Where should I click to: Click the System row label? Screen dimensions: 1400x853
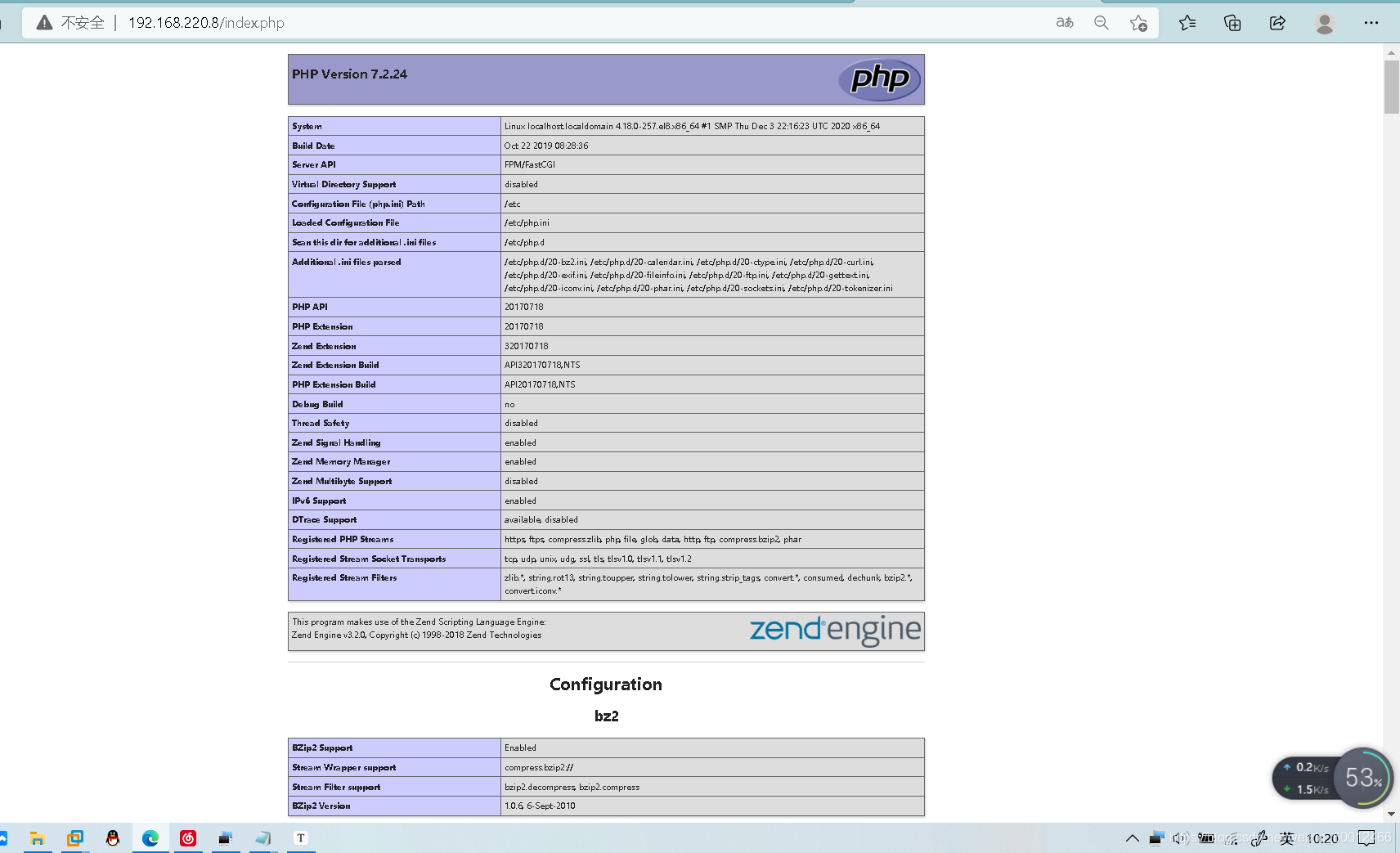point(307,126)
